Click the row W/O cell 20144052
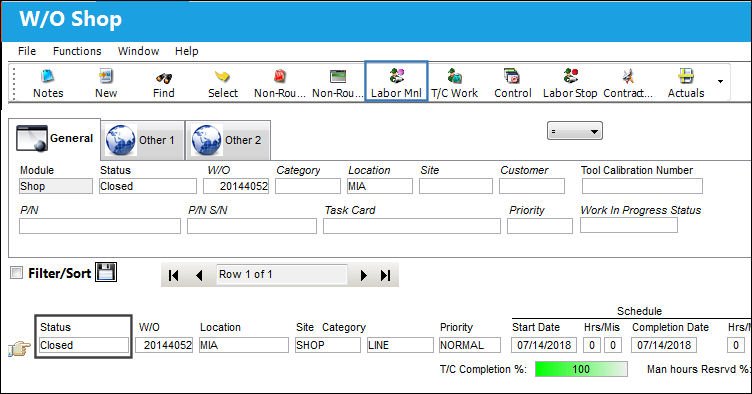Image resolution: width=752 pixels, height=394 pixels. (164, 345)
